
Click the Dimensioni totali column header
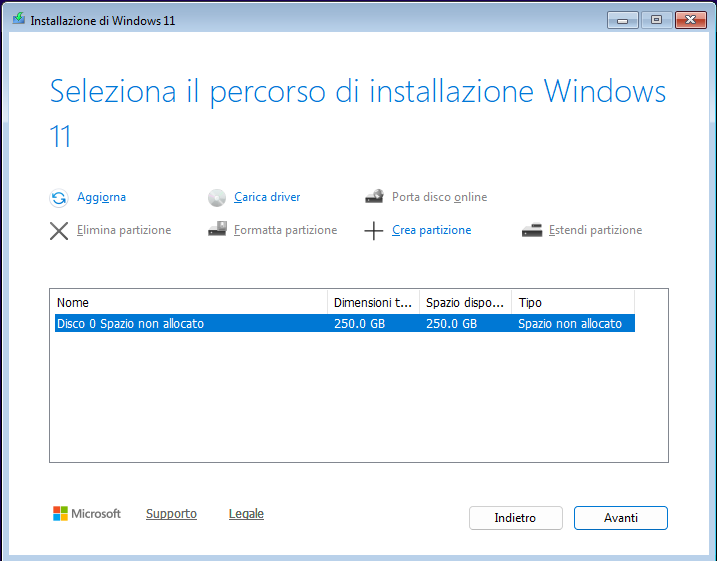[x=372, y=302]
